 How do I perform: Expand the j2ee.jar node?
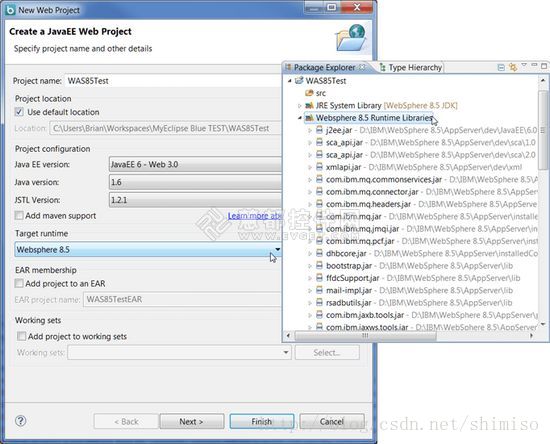pyautogui.click(x=310, y=130)
